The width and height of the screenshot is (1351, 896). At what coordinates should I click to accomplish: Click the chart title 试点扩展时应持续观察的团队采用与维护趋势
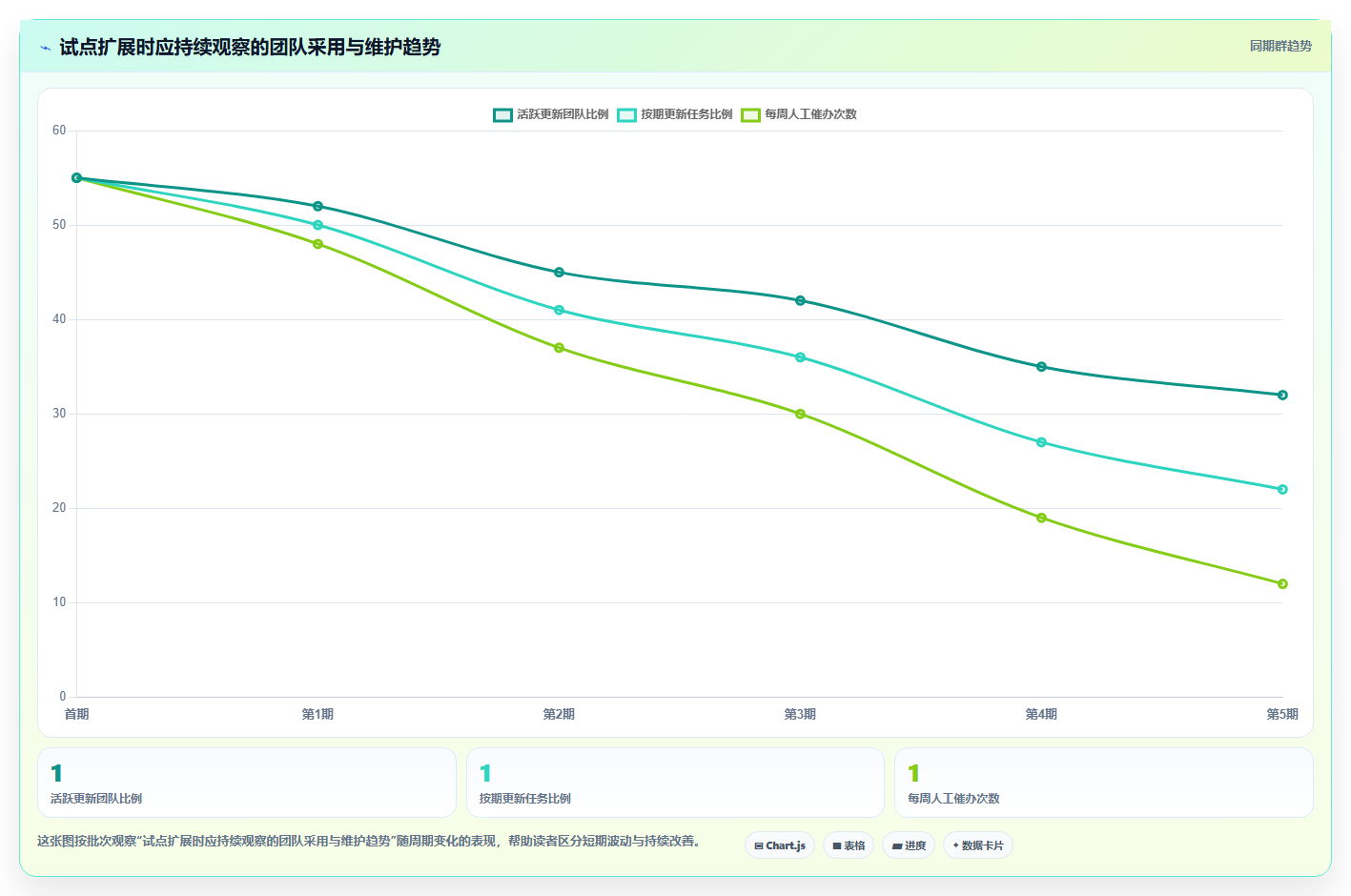(x=250, y=48)
